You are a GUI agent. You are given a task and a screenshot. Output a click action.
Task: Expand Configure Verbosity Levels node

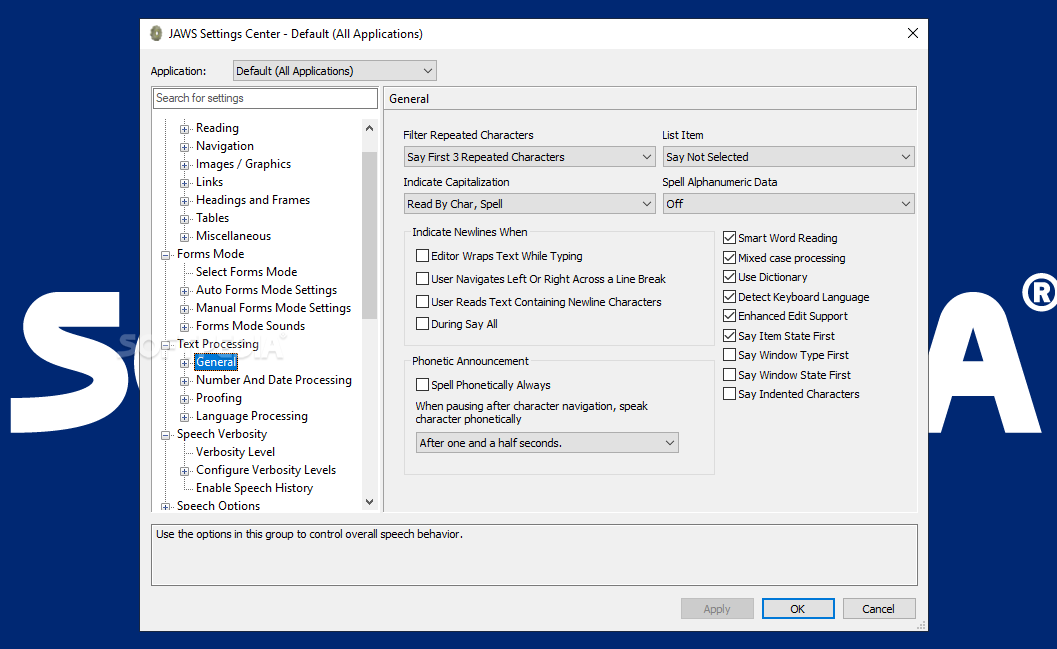[184, 471]
